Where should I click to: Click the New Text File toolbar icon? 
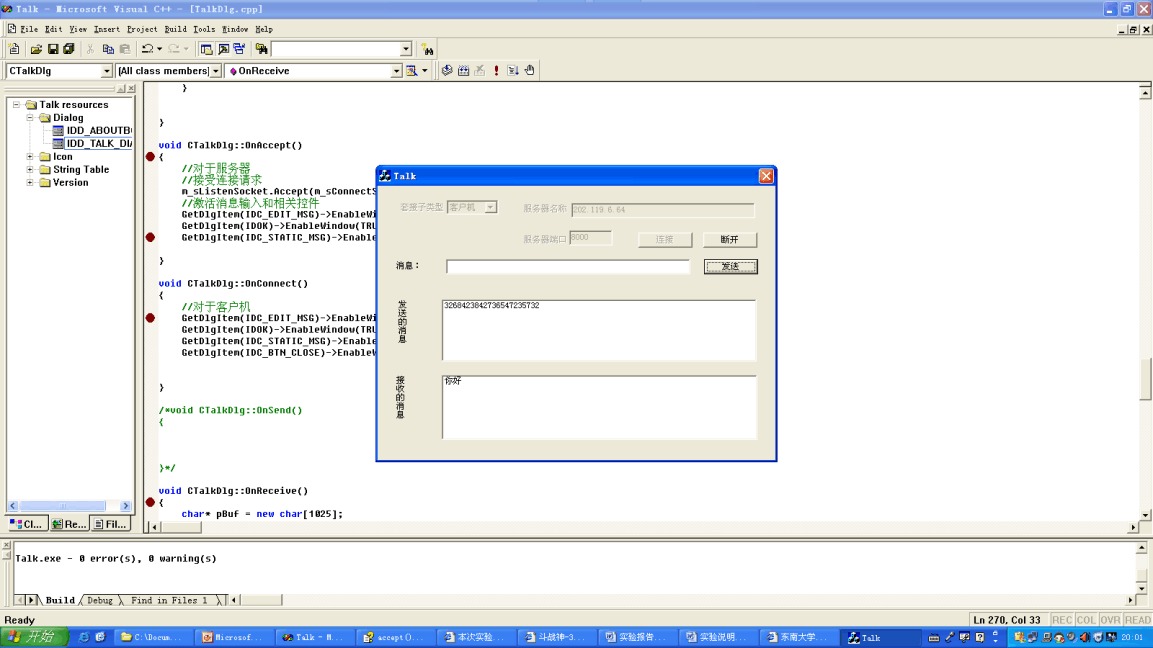click(14, 49)
